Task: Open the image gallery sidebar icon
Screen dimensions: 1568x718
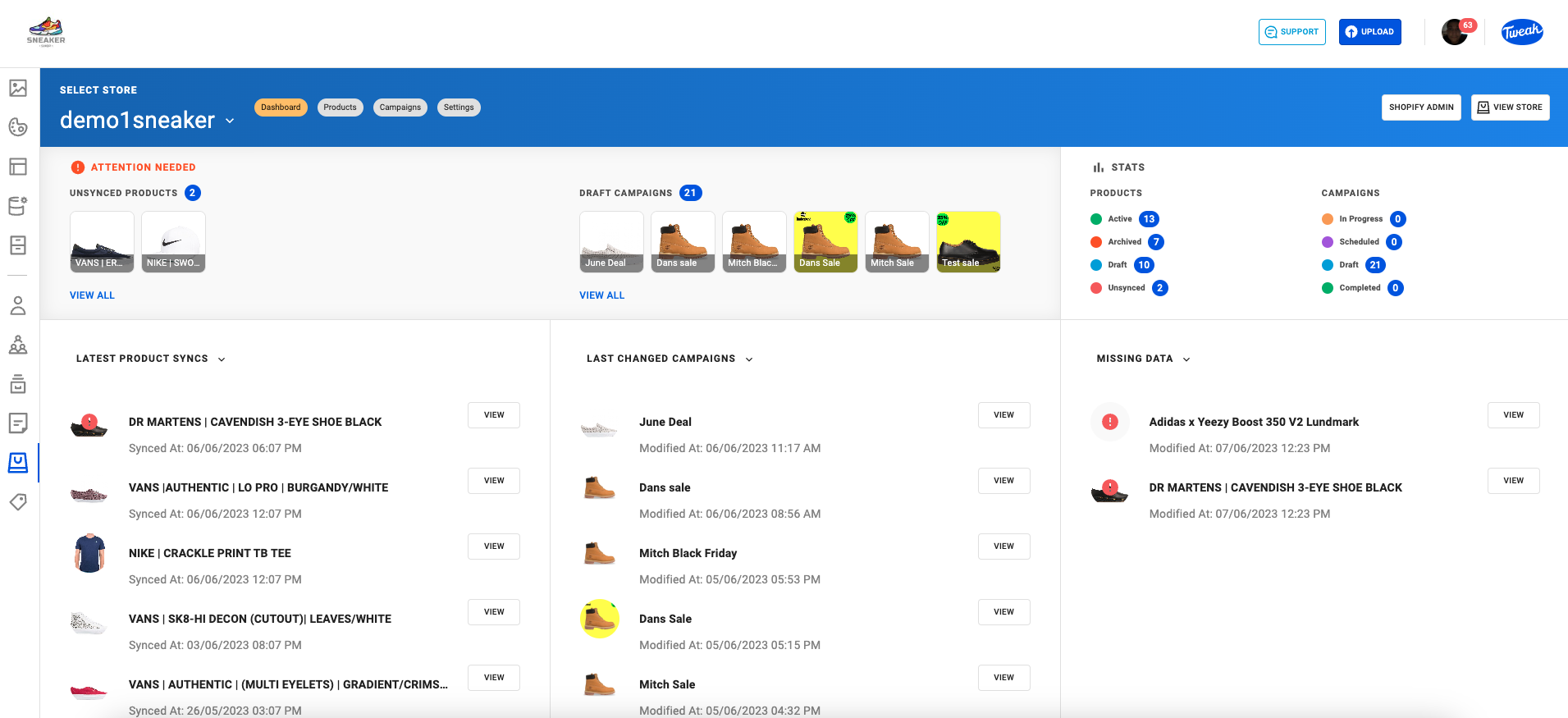Action: point(18,88)
